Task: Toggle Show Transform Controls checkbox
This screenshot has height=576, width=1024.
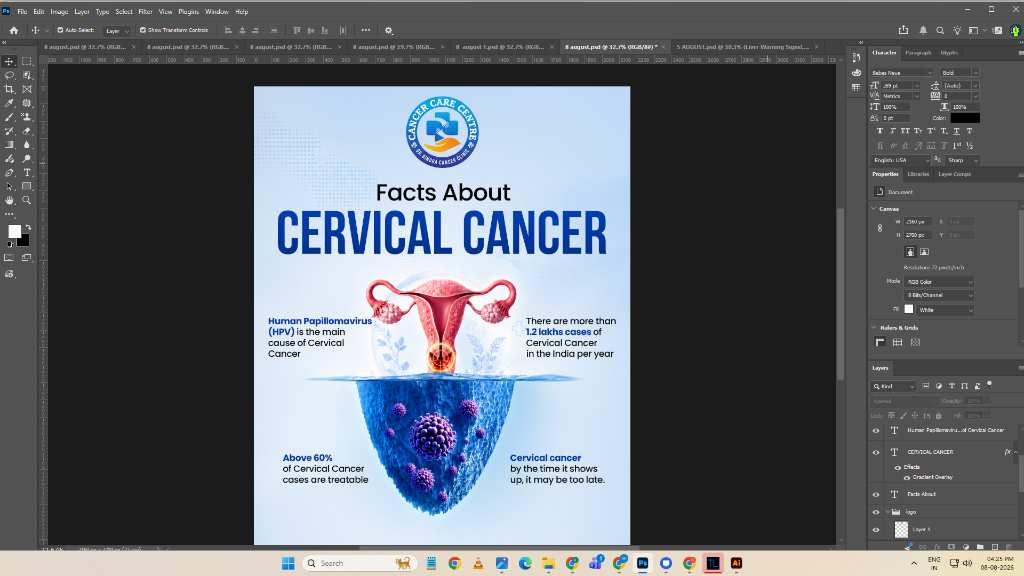Action: 142,30
